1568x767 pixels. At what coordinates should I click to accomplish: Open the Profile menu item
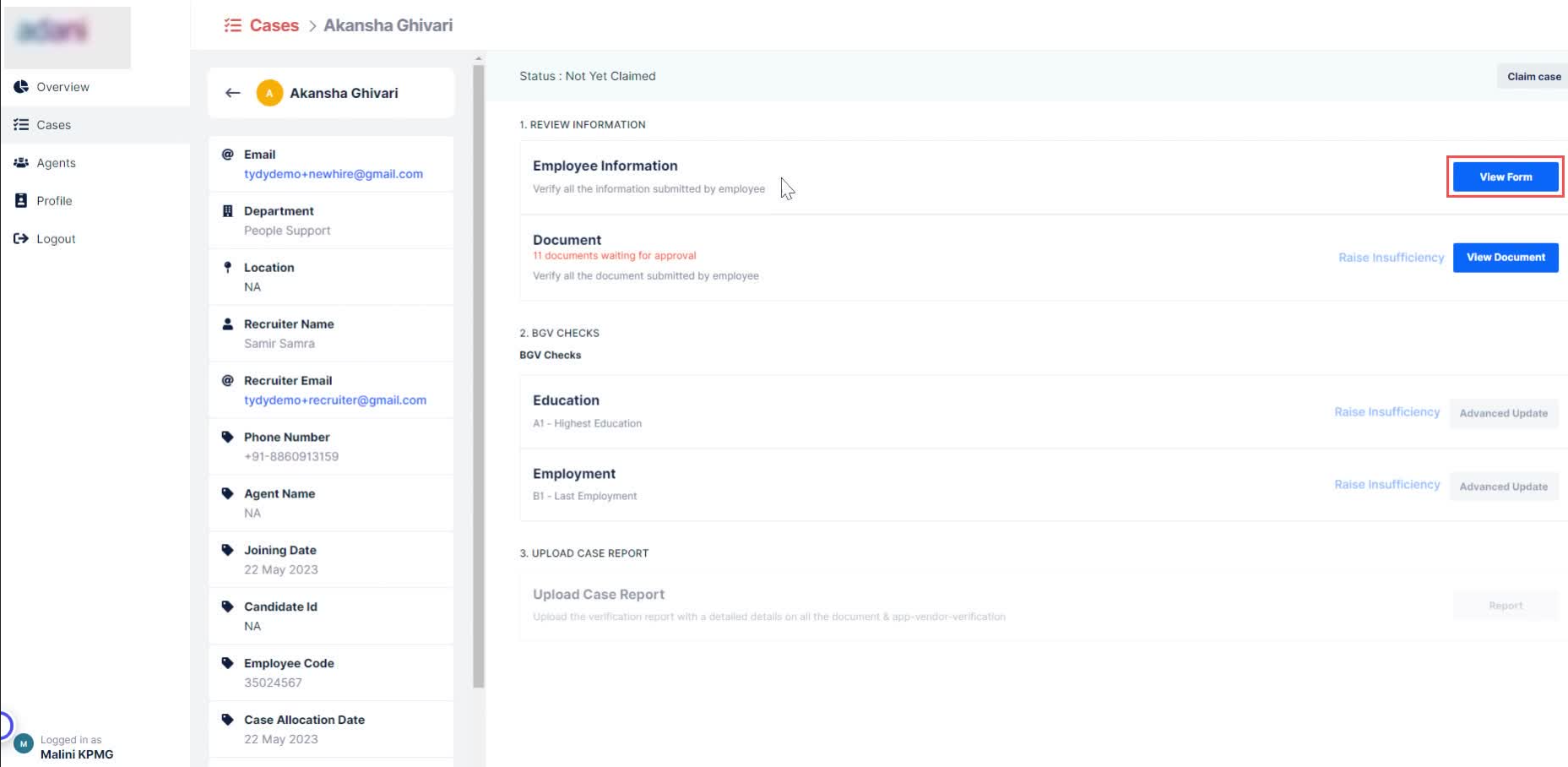(95, 201)
